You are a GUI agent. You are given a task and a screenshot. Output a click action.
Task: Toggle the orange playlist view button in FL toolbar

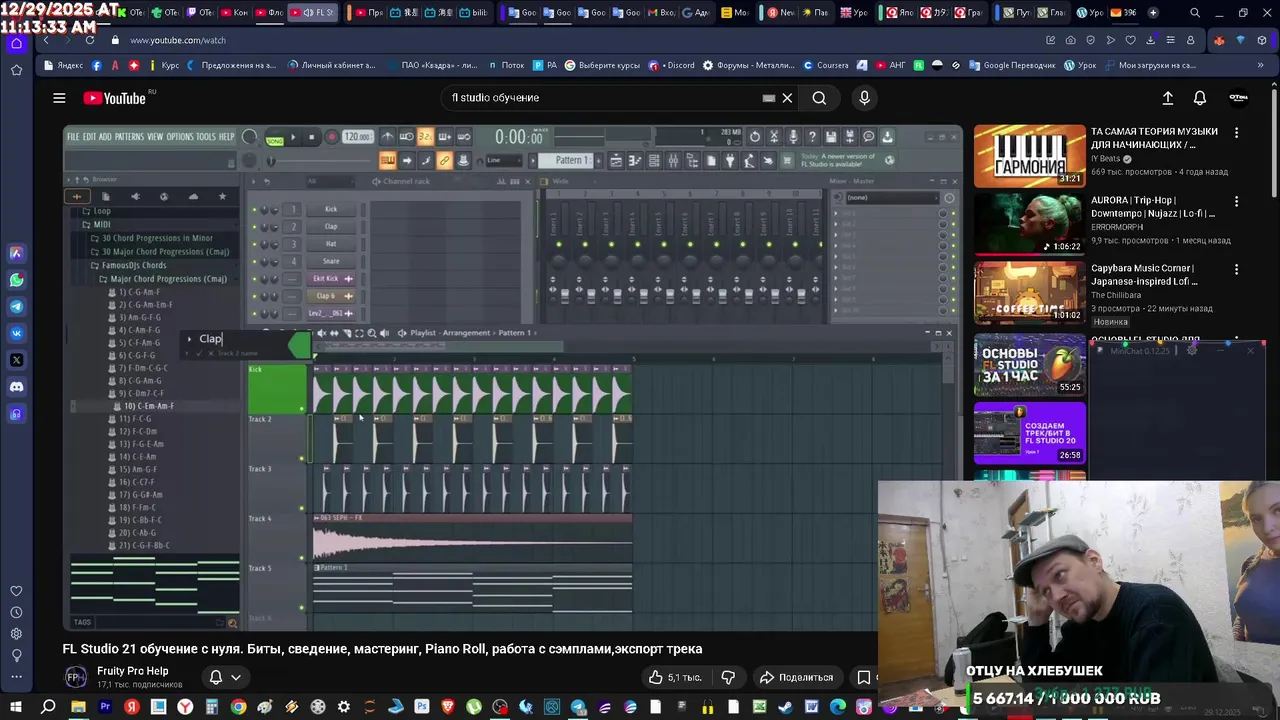[x=388, y=160]
